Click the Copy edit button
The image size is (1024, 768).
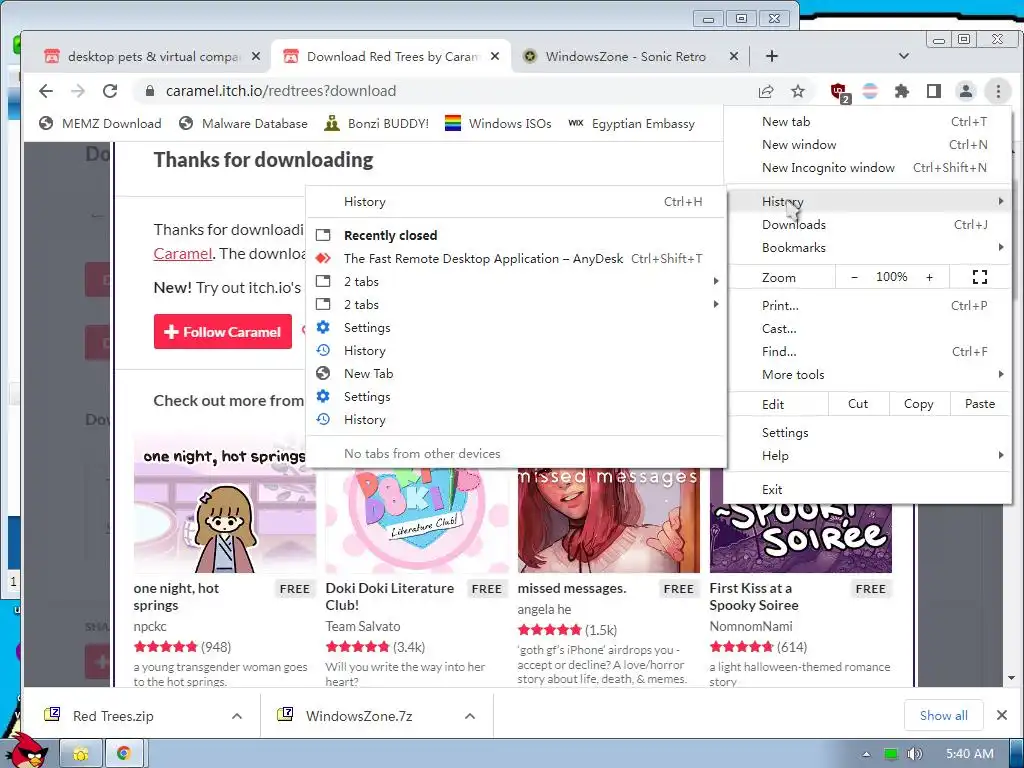click(x=918, y=404)
